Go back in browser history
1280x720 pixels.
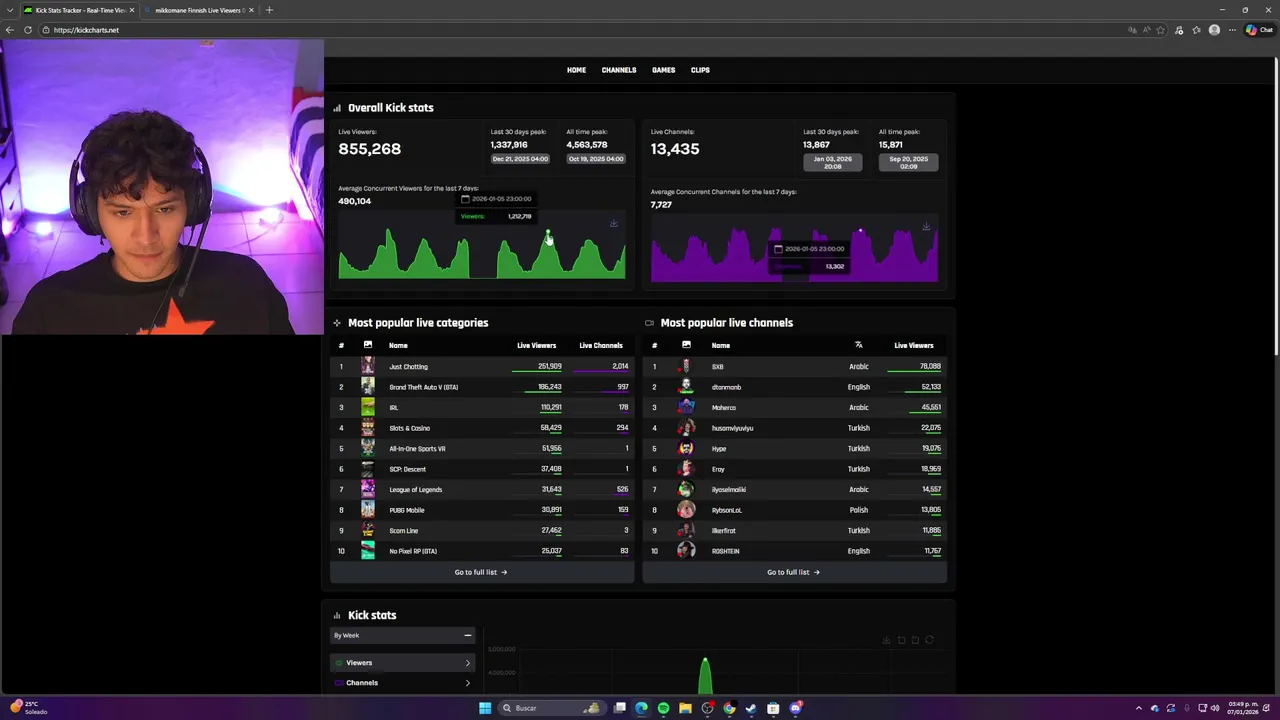10,30
